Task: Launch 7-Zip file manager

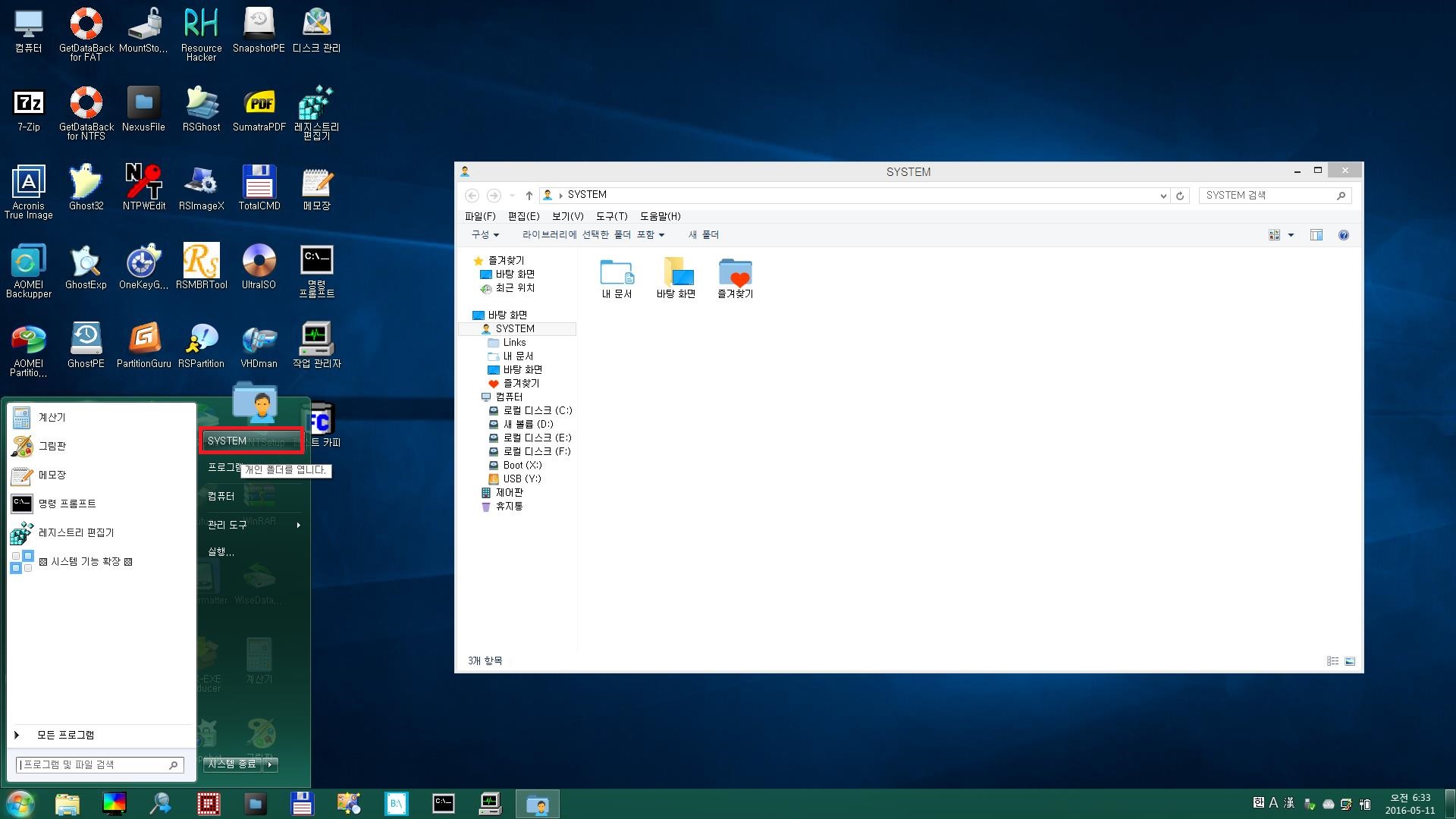Action: click(x=26, y=104)
